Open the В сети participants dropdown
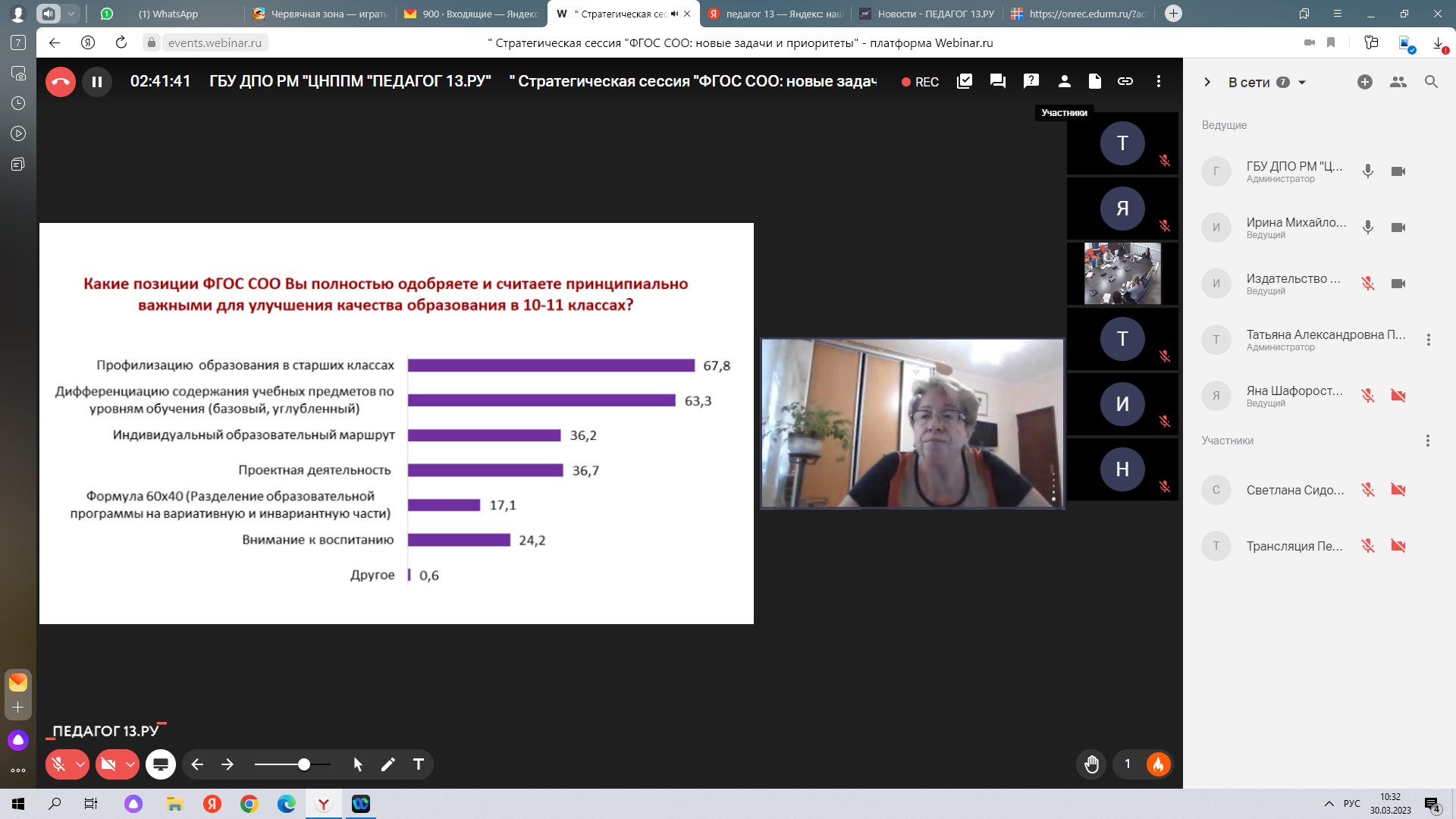Screen dimensions: 1456x819 pyautogui.click(x=1302, y=83)
